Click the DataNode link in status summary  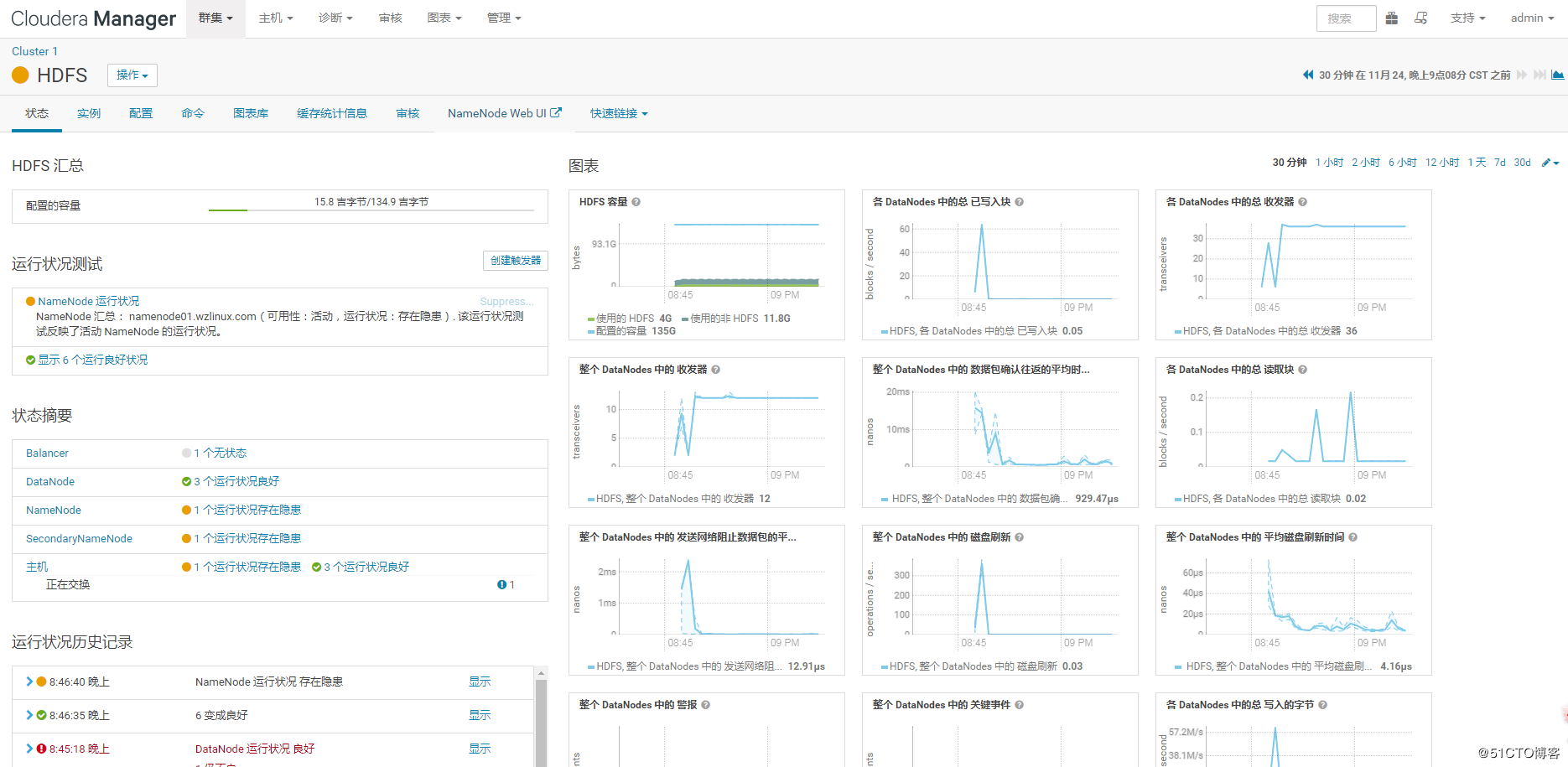50,481
